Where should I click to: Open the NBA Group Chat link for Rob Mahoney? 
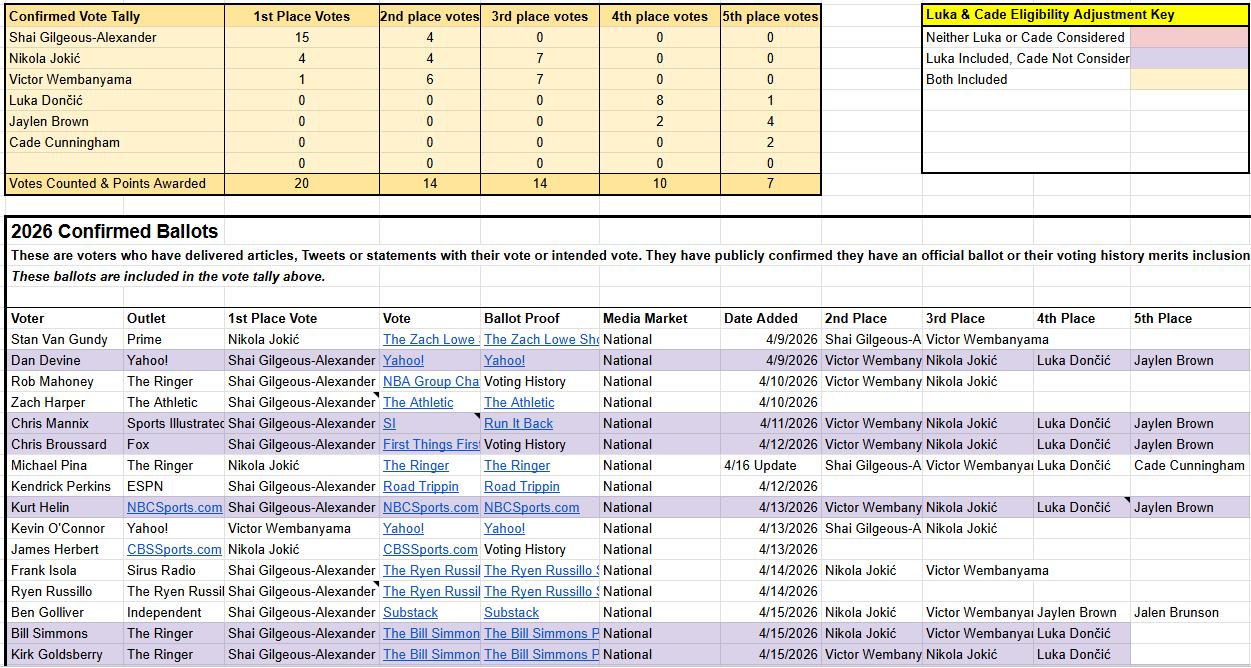pyautogui.click(x=431, y=381)
